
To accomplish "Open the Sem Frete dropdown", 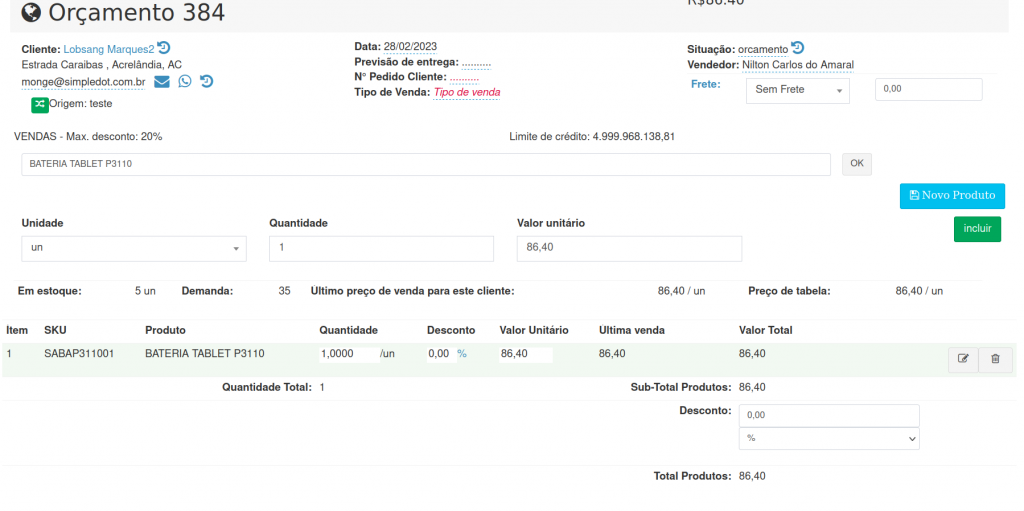I will [797, 90].
